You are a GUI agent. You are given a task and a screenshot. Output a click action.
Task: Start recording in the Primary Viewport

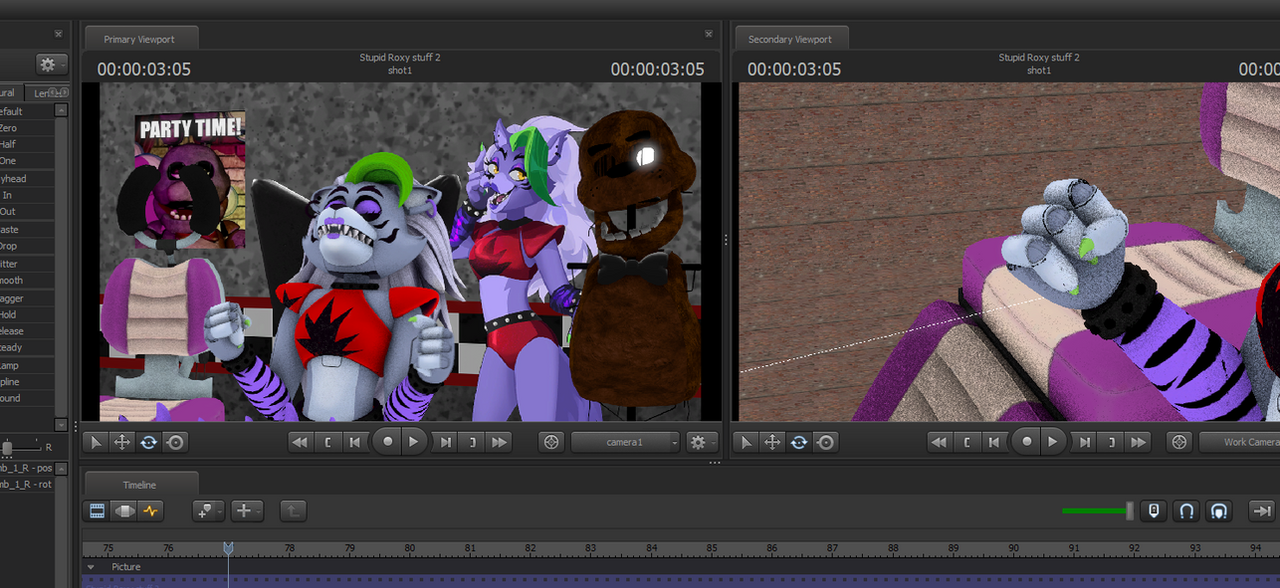pos(387,441)
